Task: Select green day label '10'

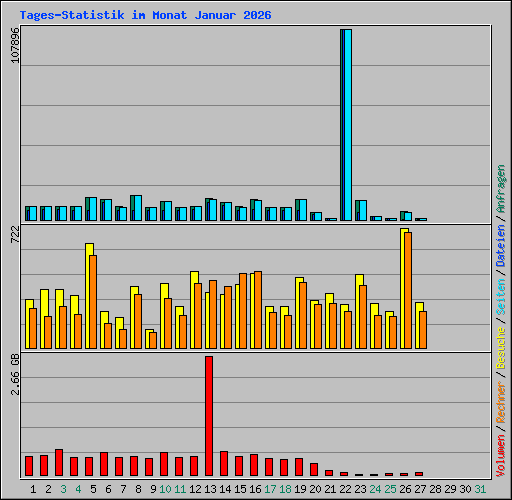Action: (x=165, y=489)
